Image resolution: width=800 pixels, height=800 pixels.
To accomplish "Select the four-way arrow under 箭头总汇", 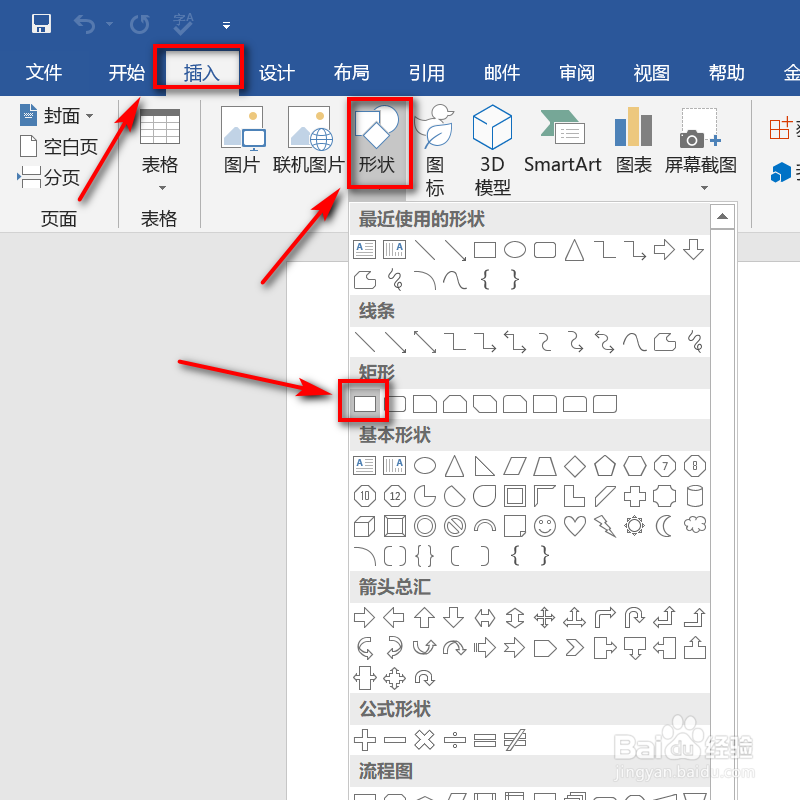I will [x=545, y=618].
